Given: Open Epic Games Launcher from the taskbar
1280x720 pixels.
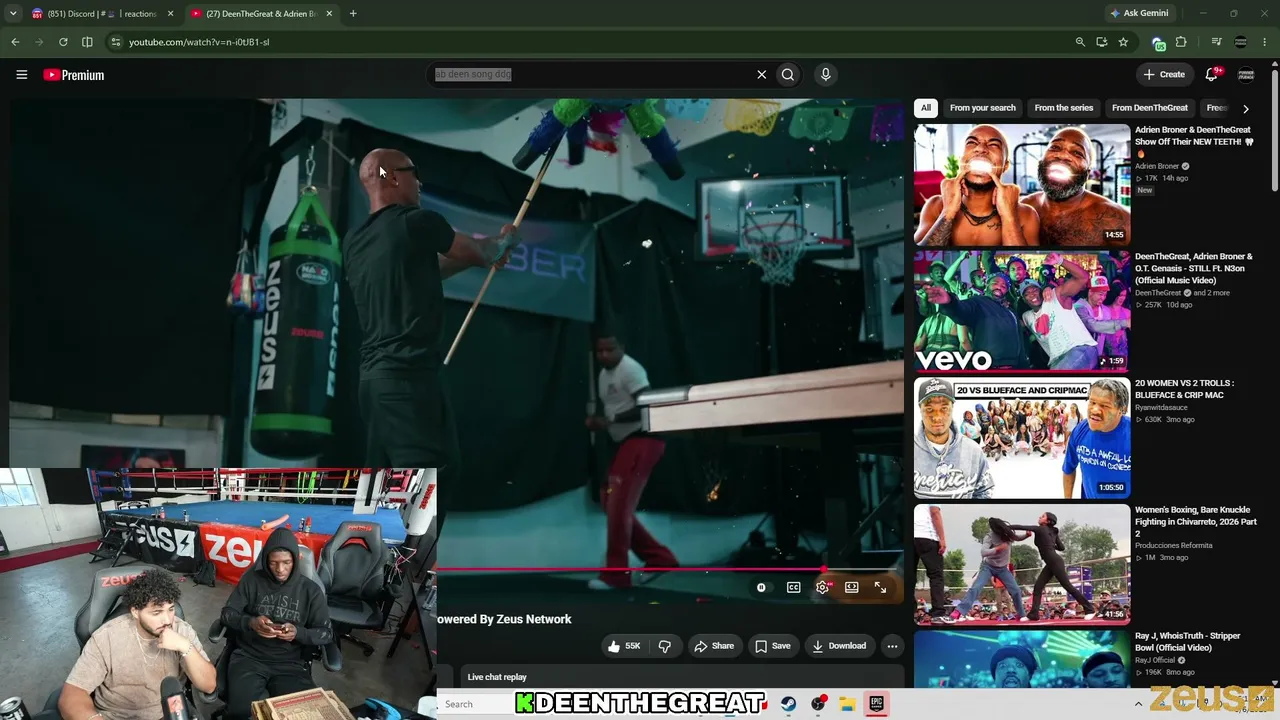Looking at the screenshot, I should coord(876,704).
